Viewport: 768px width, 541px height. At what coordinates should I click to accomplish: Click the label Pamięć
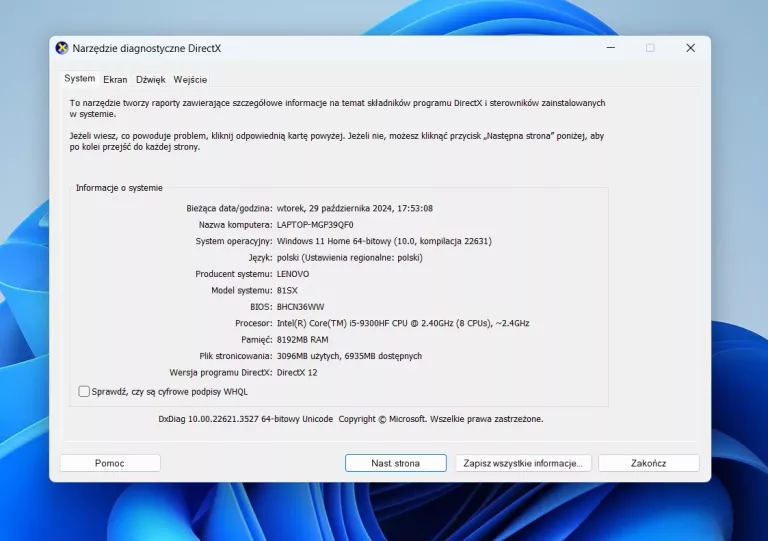coord(257,340)
